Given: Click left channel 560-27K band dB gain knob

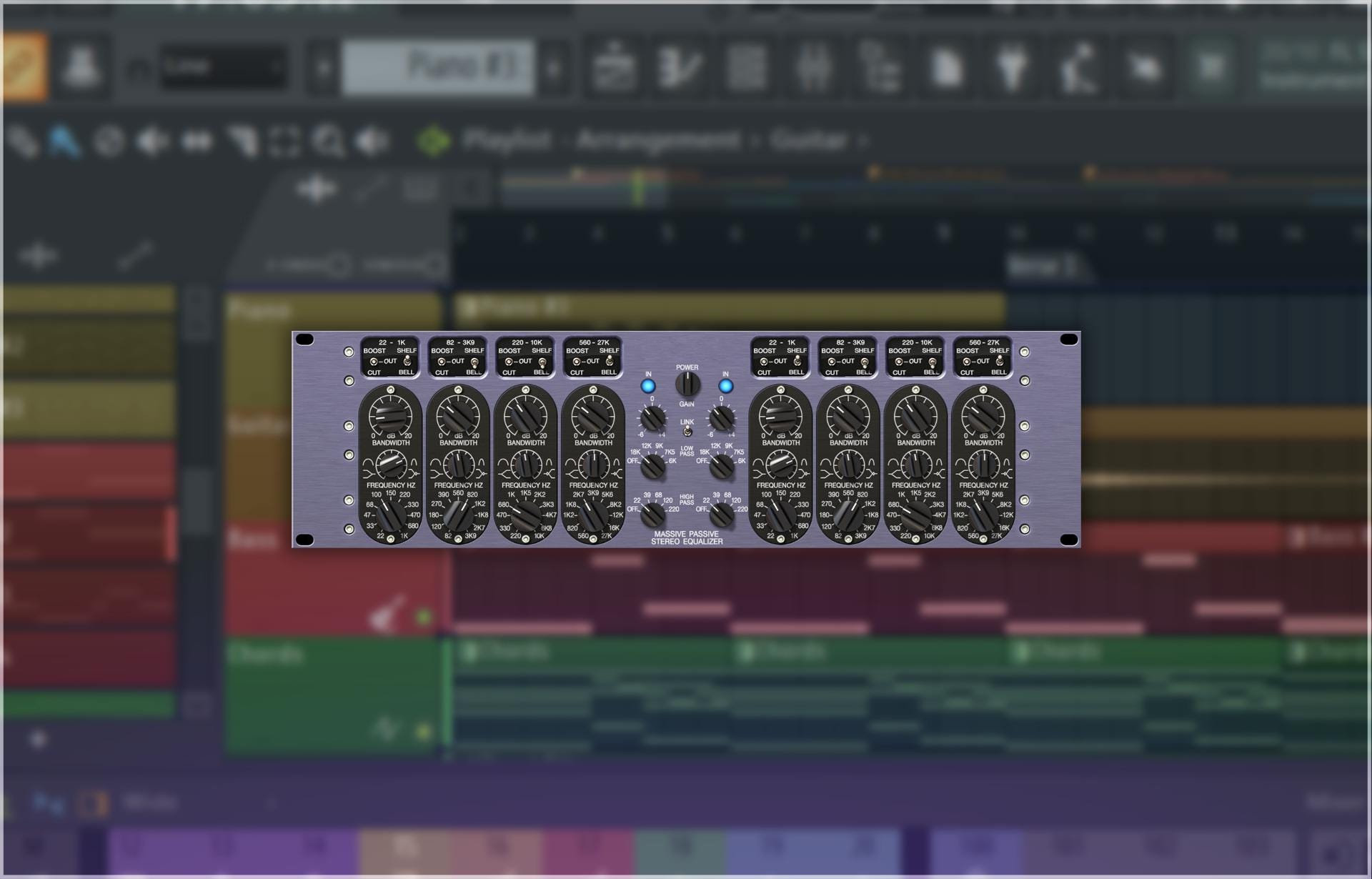Looking at the screenshot, I should tap(593, 416).
